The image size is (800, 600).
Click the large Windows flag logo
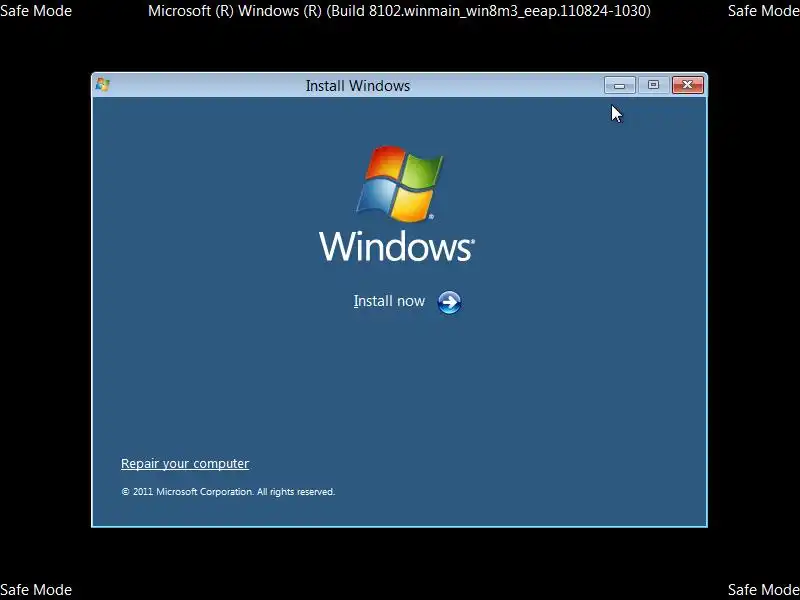400,184
